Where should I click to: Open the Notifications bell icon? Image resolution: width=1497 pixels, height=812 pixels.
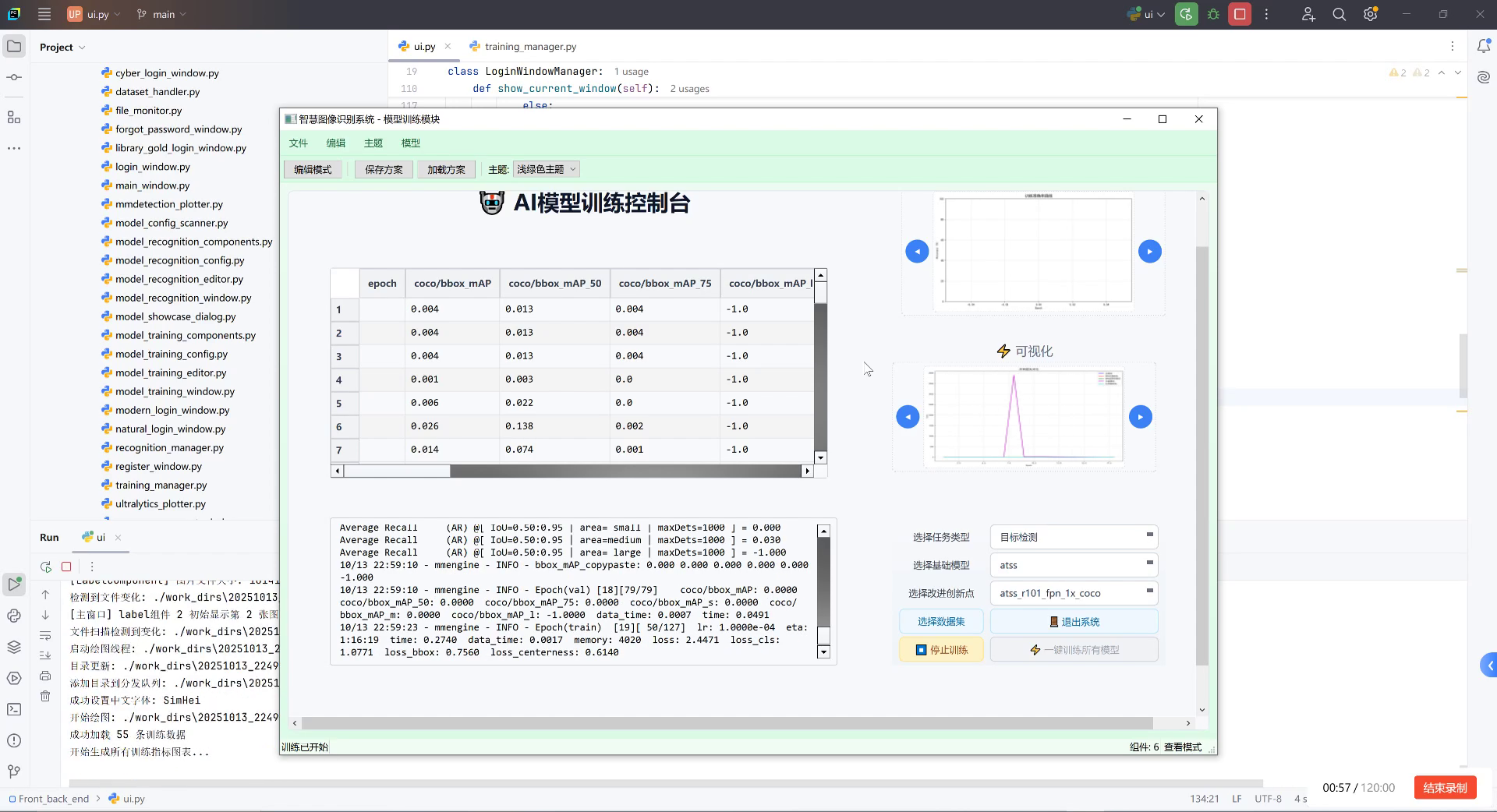[x=1484, y=46]
